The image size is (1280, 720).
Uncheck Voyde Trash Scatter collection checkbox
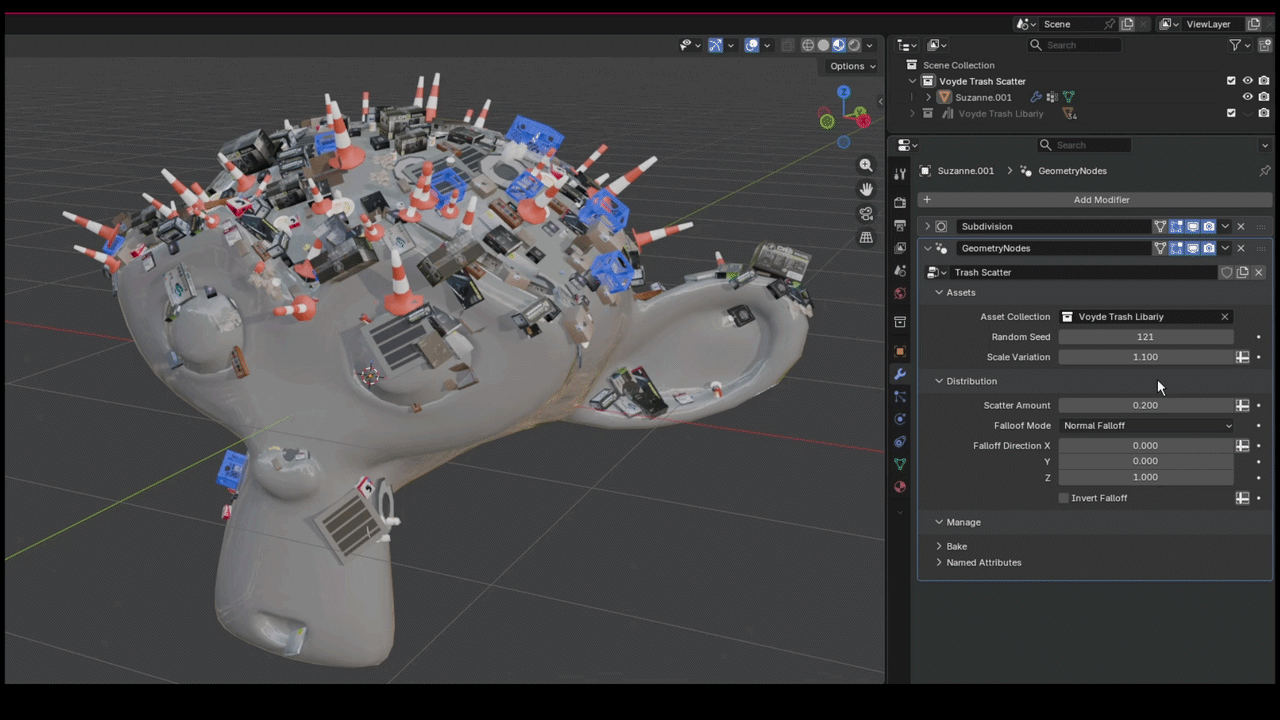(x=1231, y=81)
